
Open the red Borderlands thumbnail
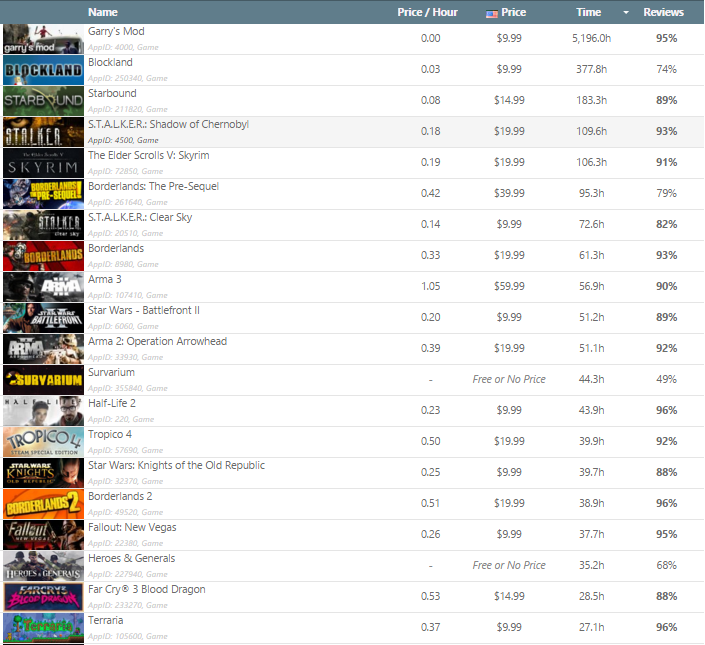(x=43, y=256)
